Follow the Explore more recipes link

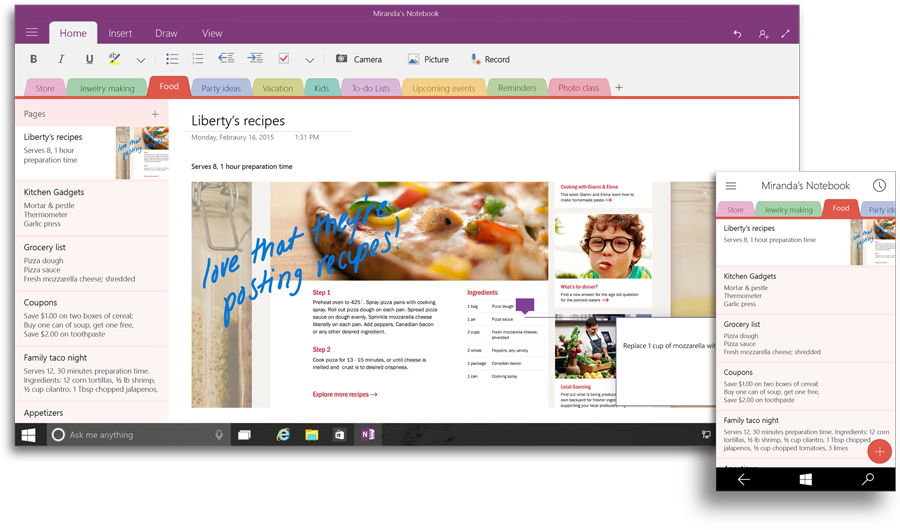tap(345, 395)
